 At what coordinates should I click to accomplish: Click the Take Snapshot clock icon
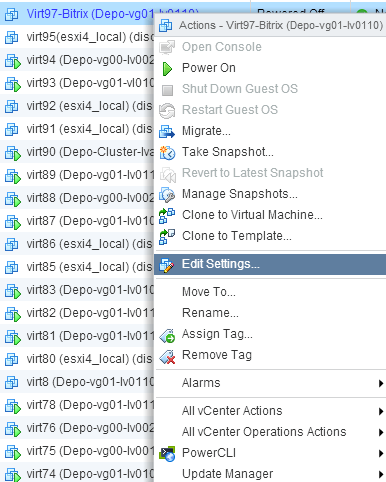167,152
